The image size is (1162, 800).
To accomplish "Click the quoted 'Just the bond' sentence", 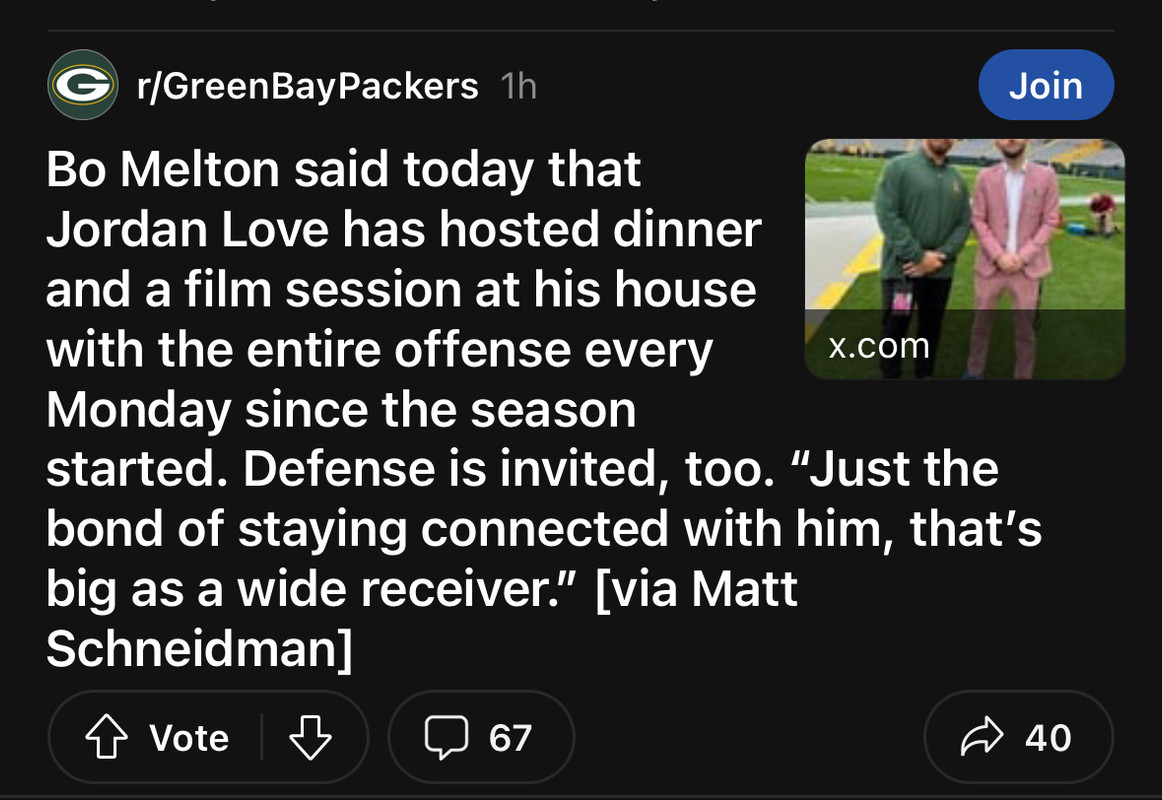I will [x=544, y=528].
